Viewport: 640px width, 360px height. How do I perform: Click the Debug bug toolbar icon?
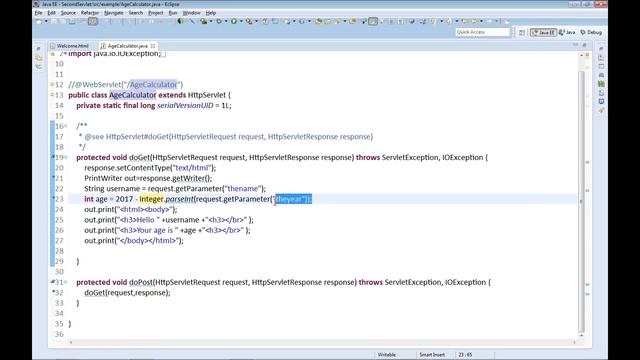pyautogui.click(x=219, y=21)
